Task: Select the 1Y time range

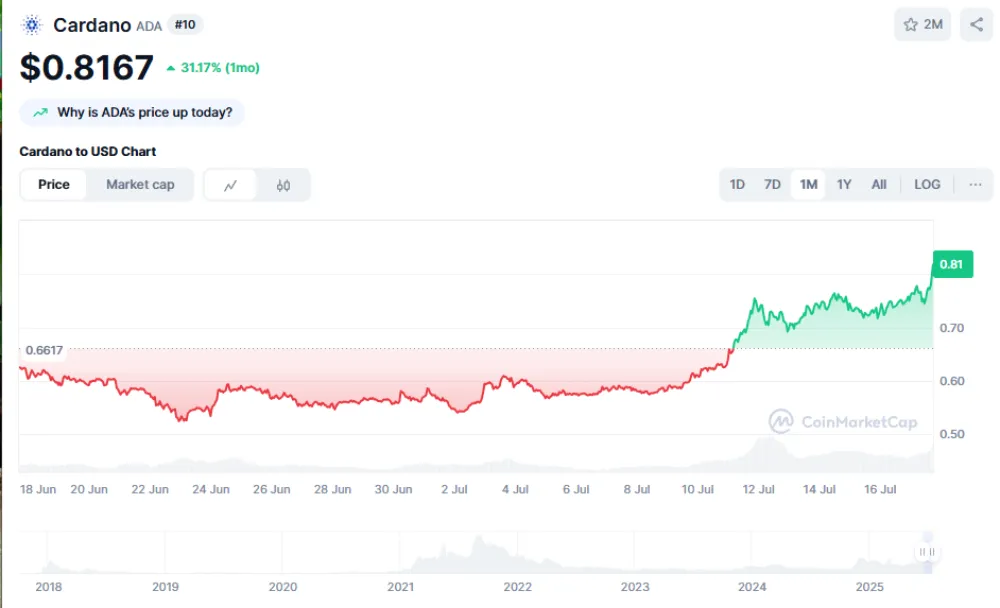Action: coord(844,185)
